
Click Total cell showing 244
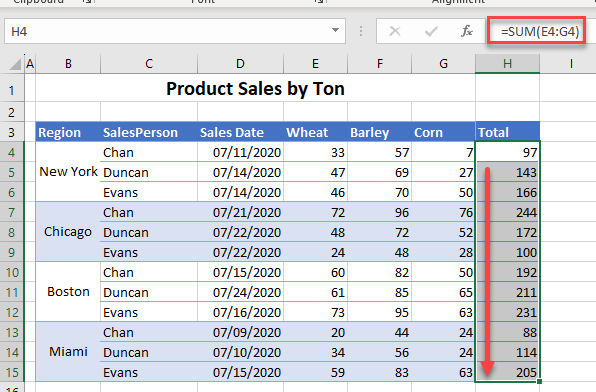tap(507, 212)
